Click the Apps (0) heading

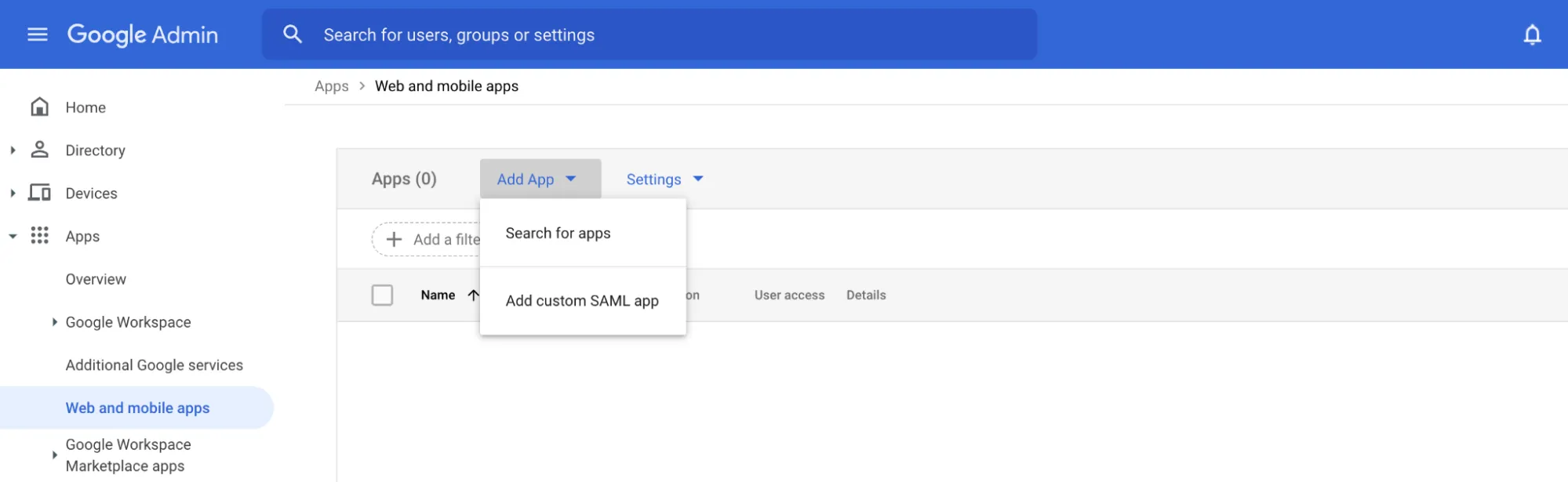404,179
